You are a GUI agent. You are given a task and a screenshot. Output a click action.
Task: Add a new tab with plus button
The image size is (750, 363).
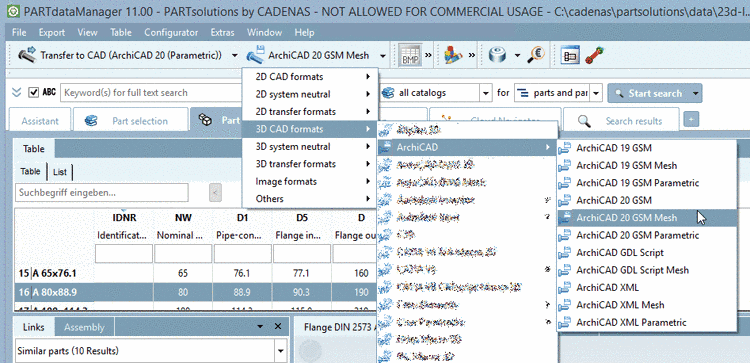click(691, 120)
